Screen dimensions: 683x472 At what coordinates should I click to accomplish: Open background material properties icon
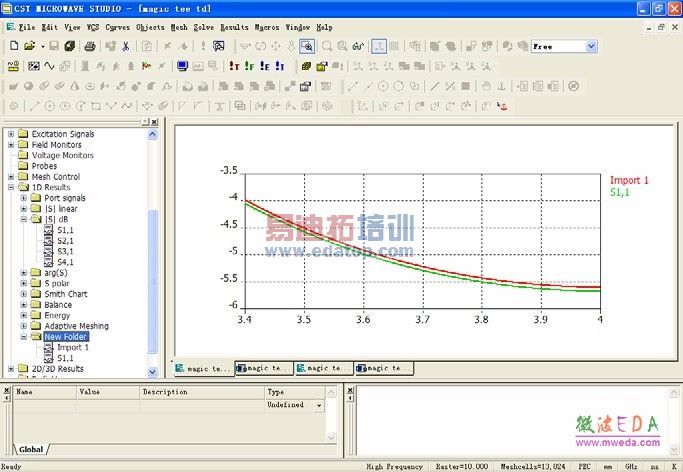[34, 66]
